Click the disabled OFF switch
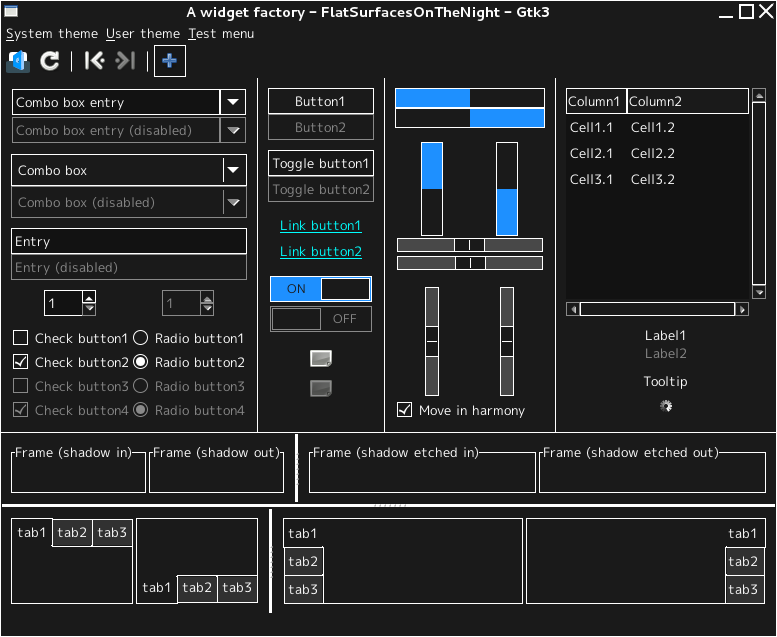 tap(321, 319)
